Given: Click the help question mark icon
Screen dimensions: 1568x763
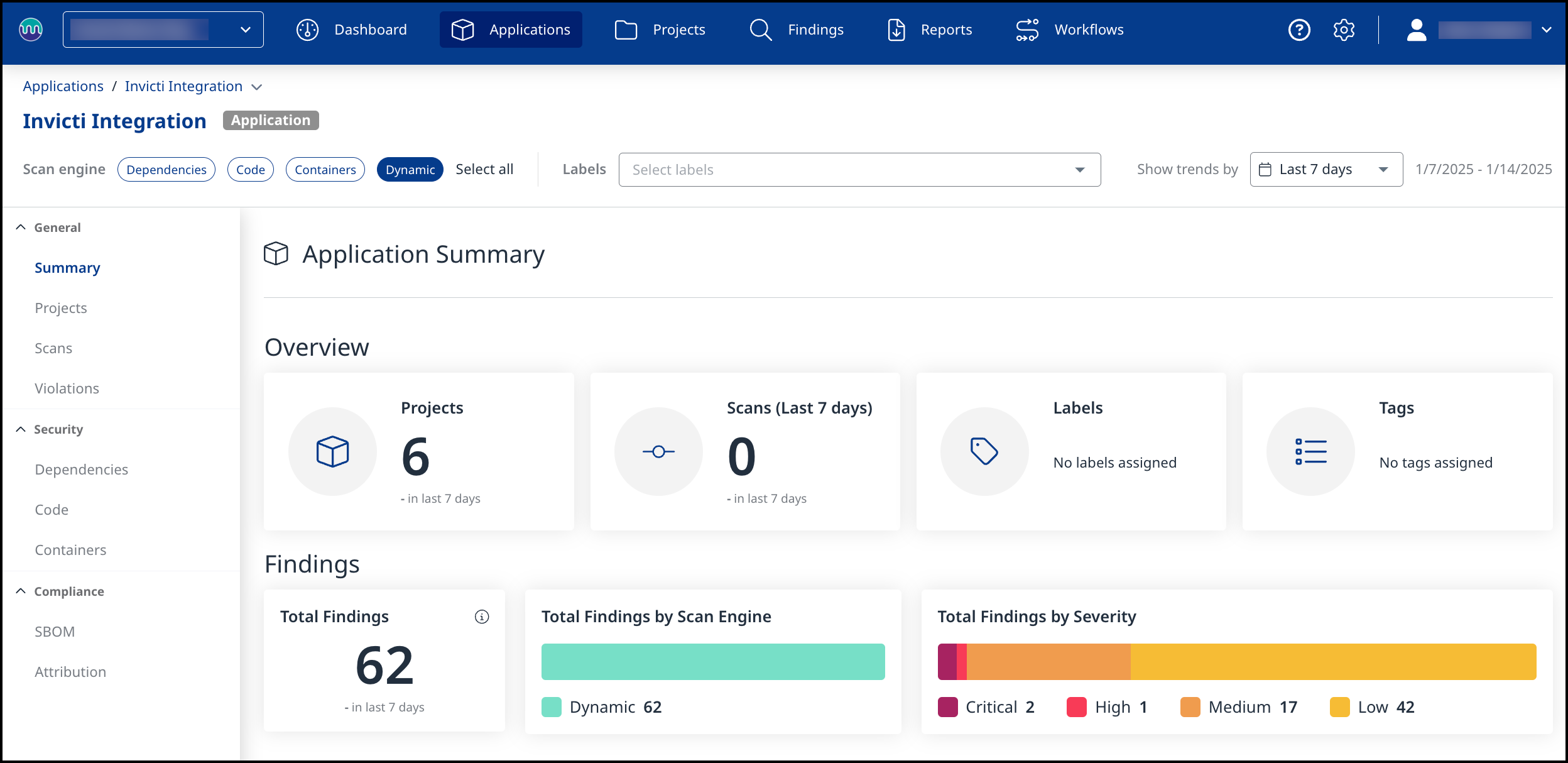Looking at the screenshot, I should click(1298, 30).
